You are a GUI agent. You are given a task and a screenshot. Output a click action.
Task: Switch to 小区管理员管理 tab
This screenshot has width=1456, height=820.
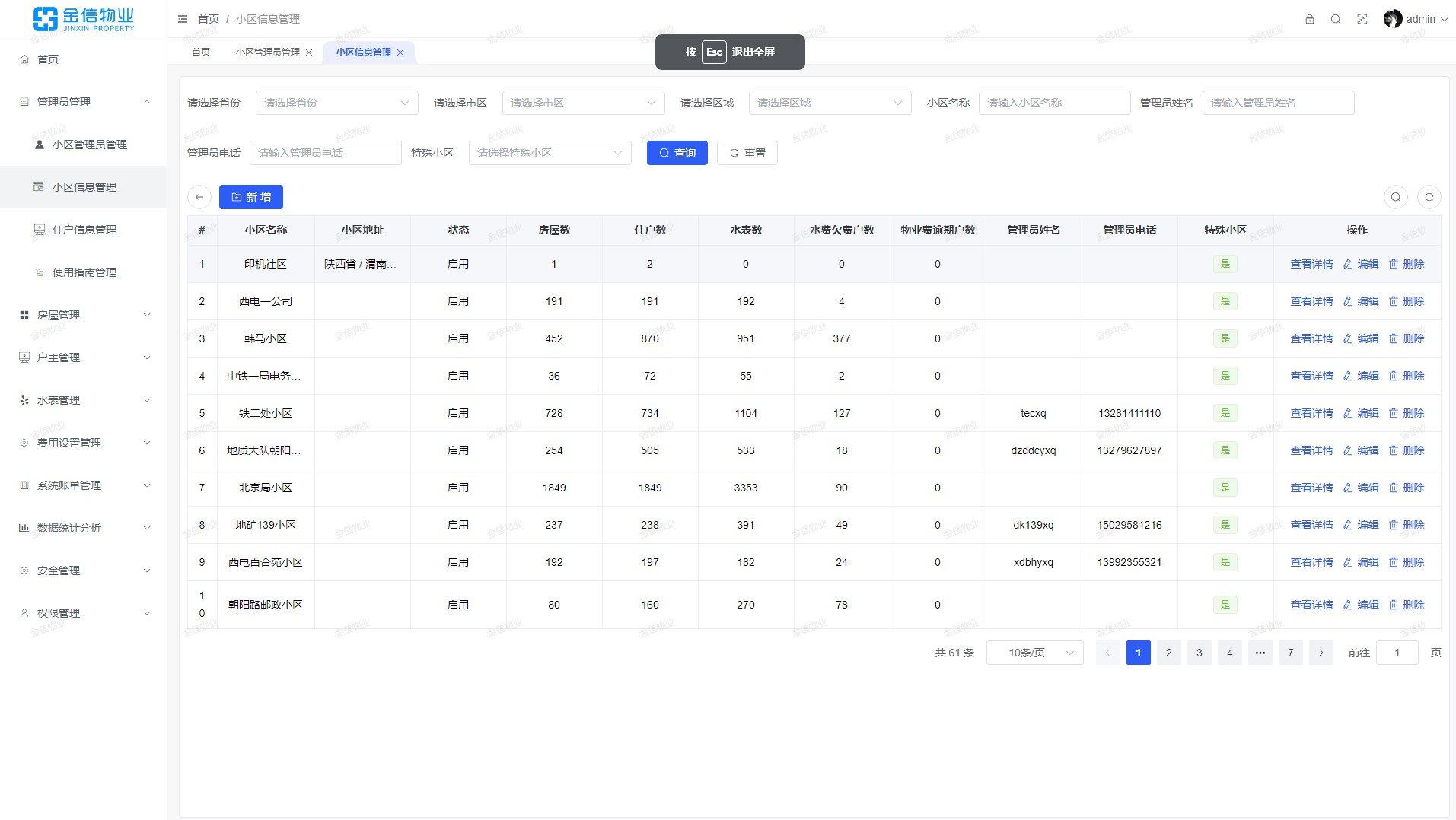click(268, 52)
